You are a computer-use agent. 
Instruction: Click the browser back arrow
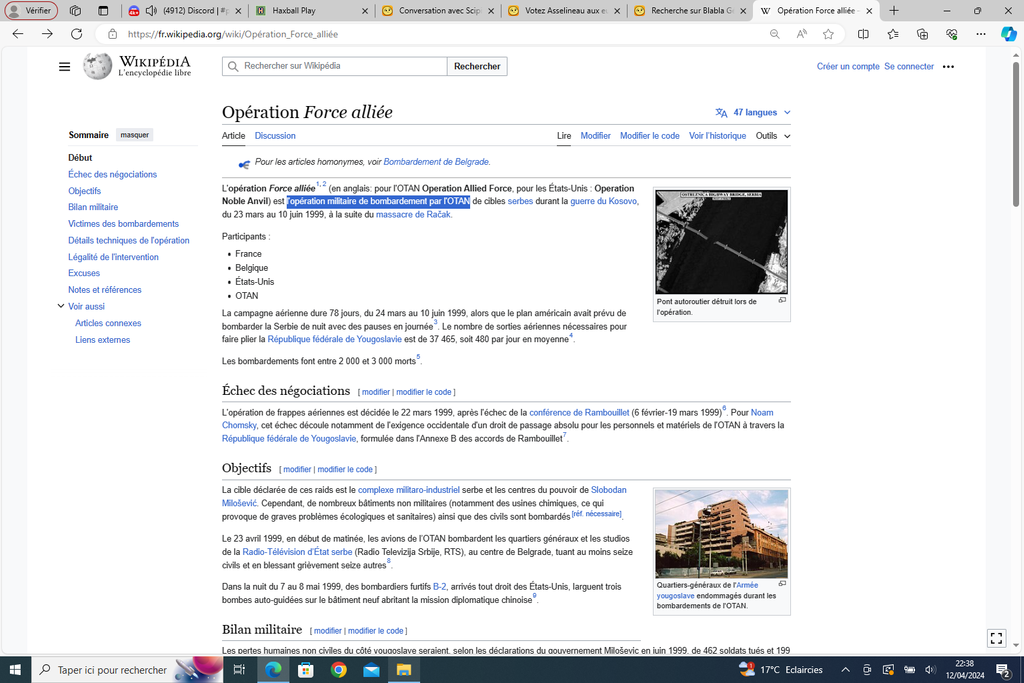coord(18,34)
